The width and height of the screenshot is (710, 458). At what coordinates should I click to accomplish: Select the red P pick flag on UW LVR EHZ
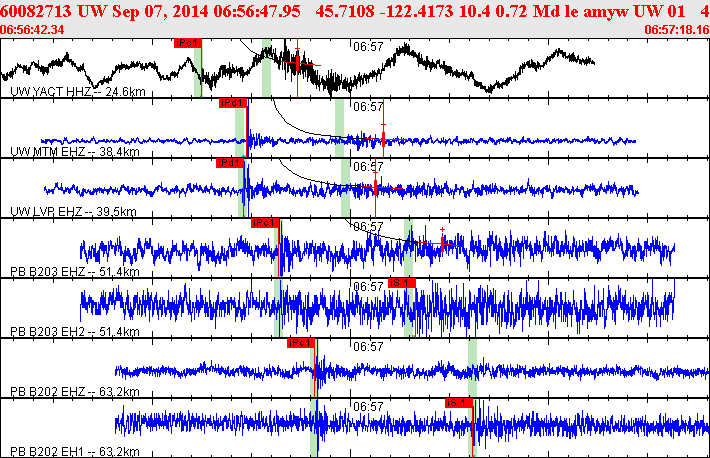tap(229, 162)
